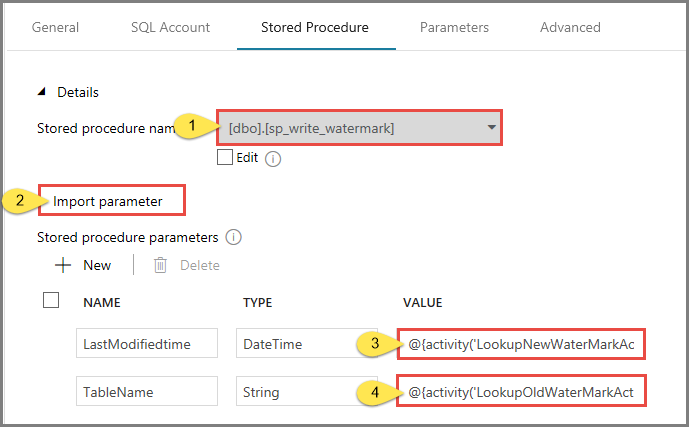Click the LastModifiedtime name field

[x=147, y=343]
